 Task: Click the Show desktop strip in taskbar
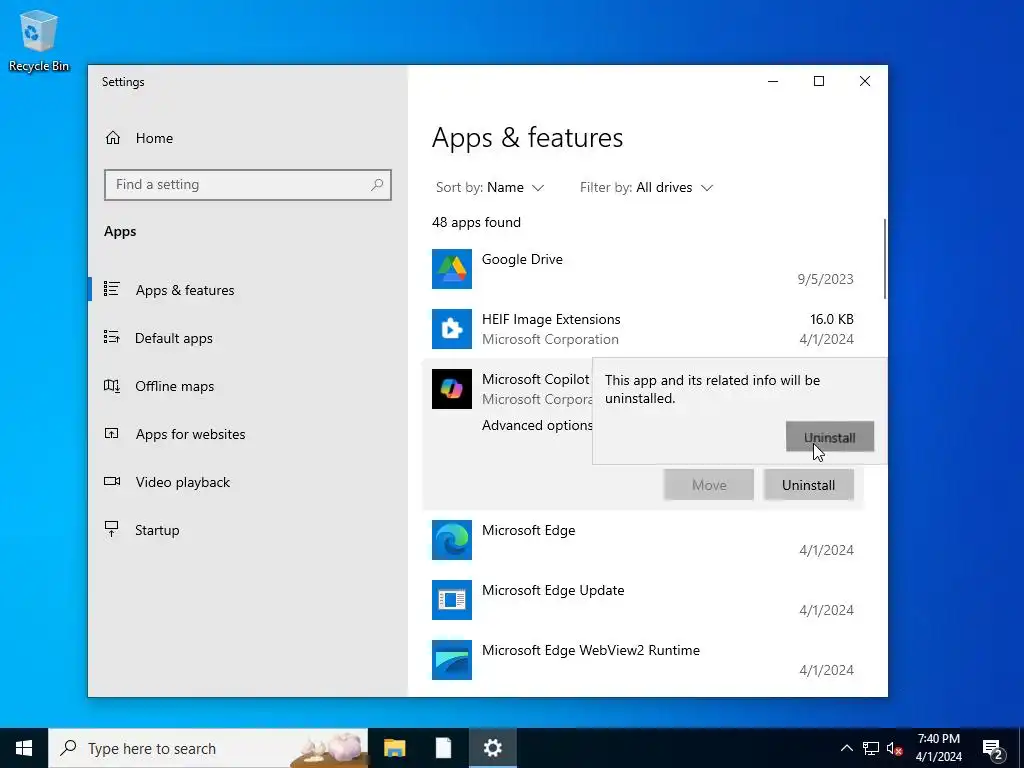[1021, 748]
